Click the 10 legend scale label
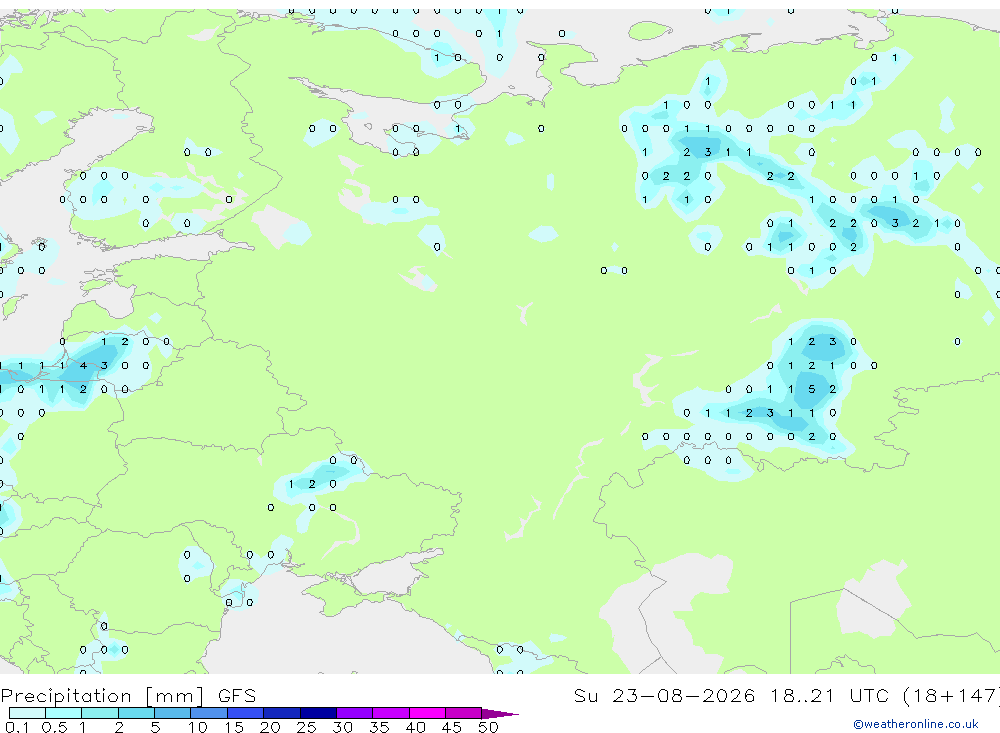The width and height of the screenshot is (1000, 733). [198, 727]
